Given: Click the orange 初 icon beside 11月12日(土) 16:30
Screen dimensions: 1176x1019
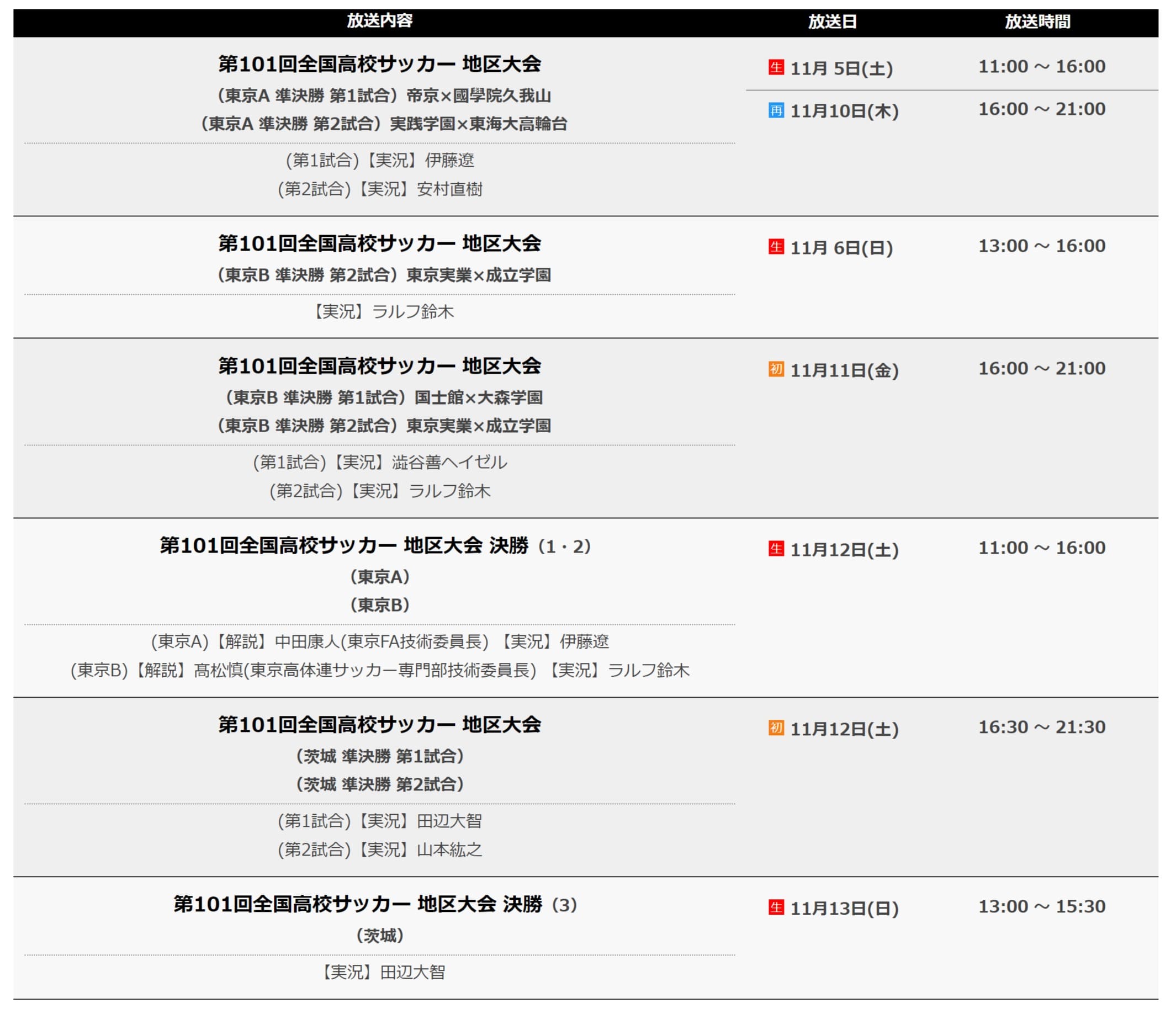Looking at the screenshot, I should [776, 728].
